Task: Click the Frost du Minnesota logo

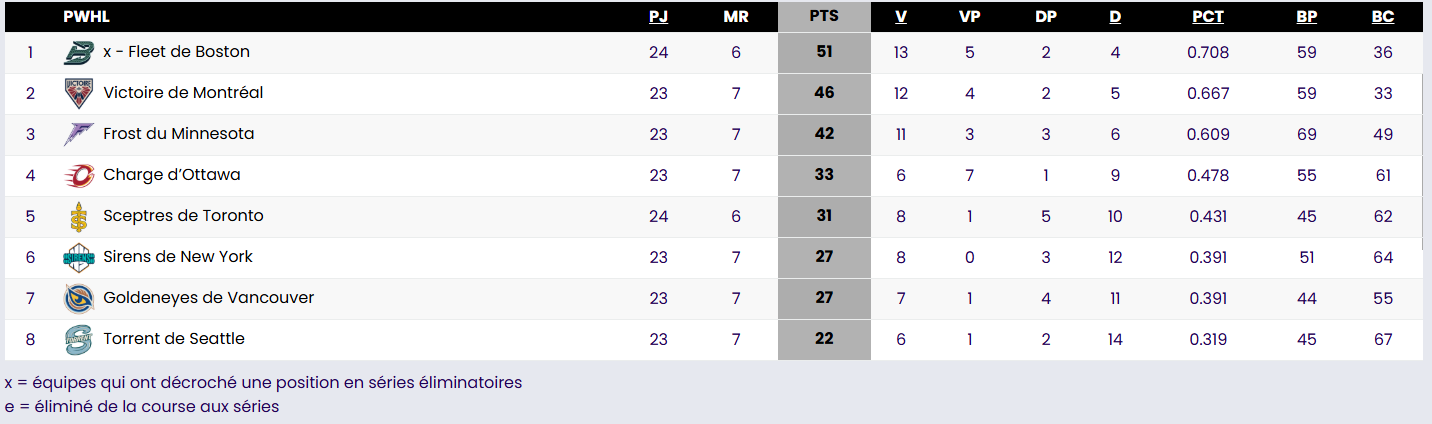Action: tap(78, 134)
